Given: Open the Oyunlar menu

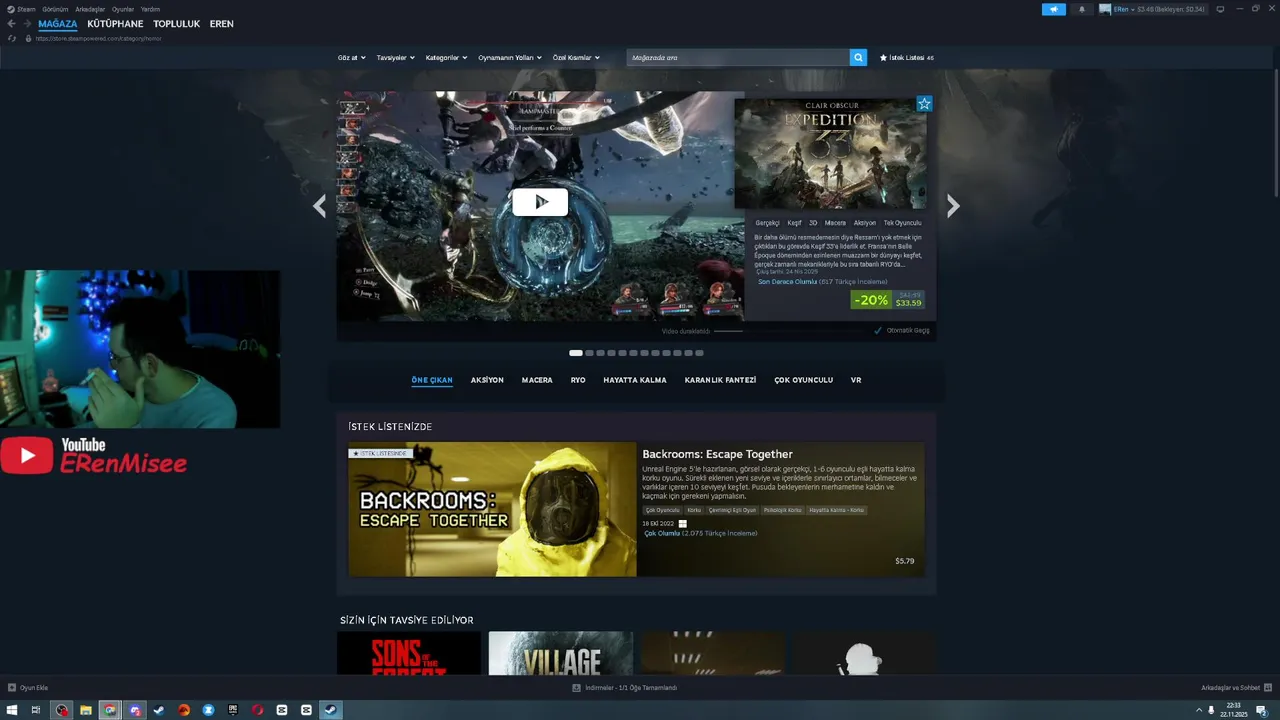Looking at the screenshot, I should click(123, 9).
